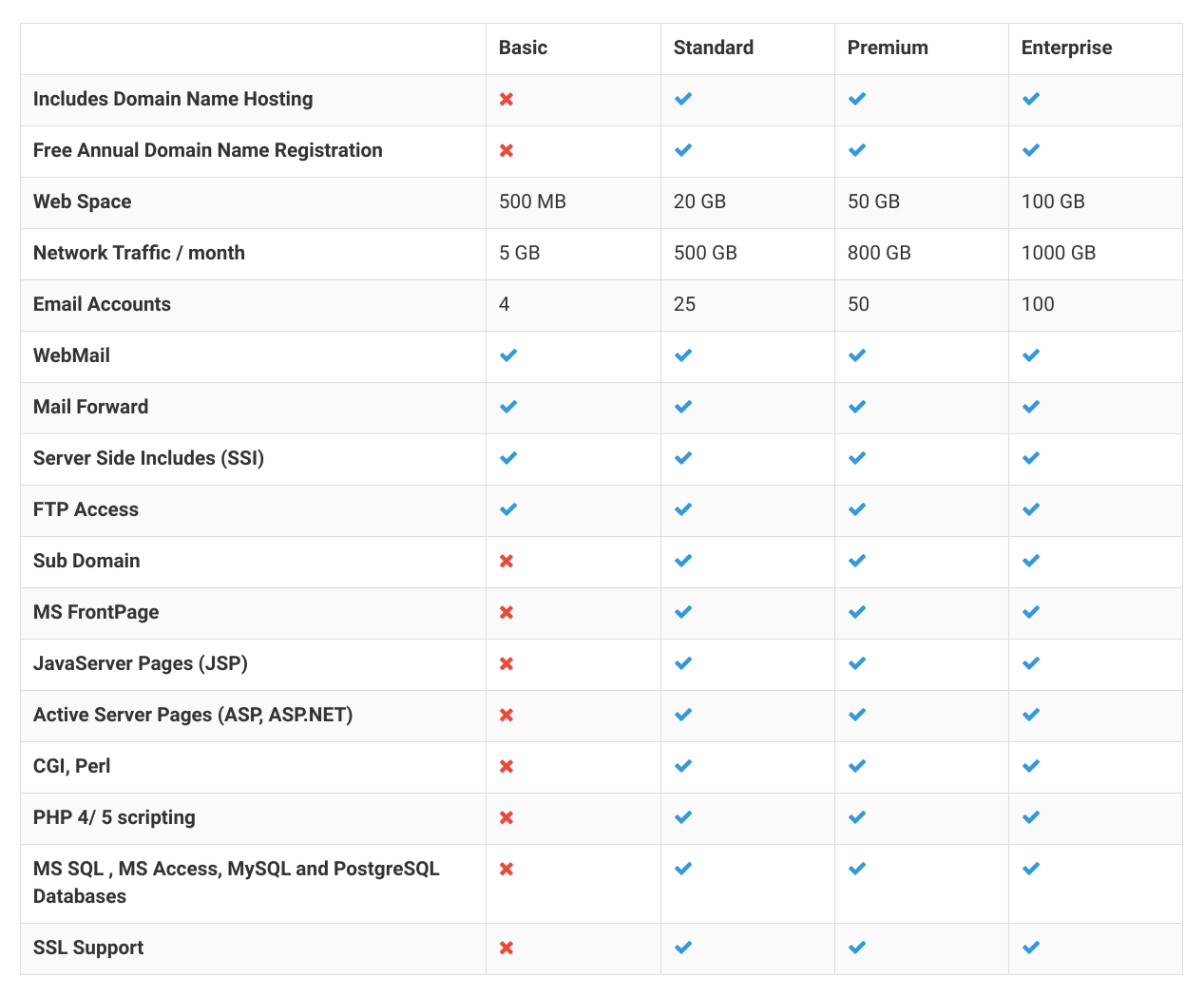The width and height of the screenshot is (1204, 996).
Task: Click the MS SQL databases row label
Action: [x=237, y=882]
